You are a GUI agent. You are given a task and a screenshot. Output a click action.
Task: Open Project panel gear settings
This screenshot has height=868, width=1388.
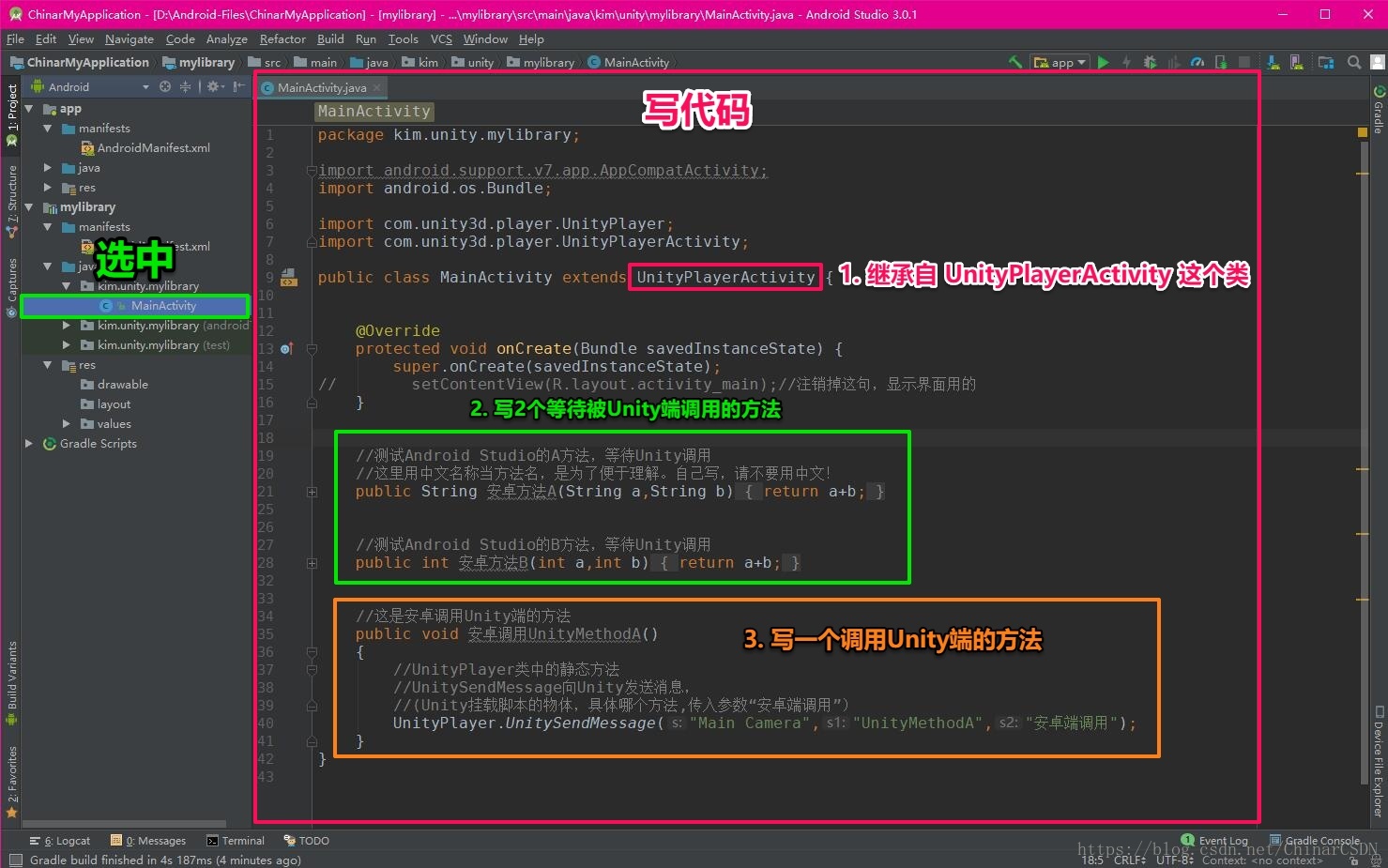pos(215,86)
